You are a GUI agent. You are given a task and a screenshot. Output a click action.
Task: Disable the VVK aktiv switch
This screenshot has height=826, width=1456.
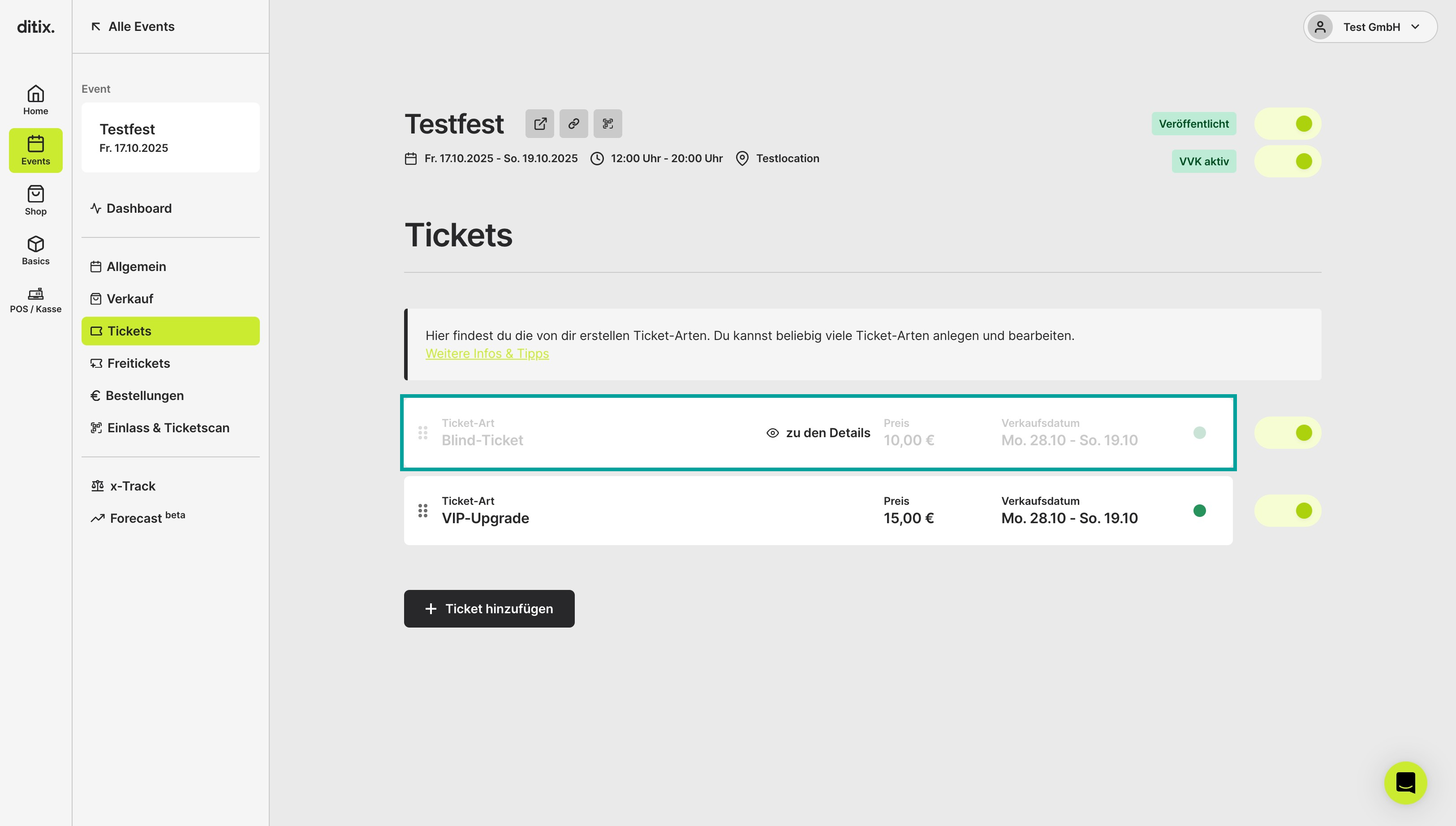coord(1288,162)
